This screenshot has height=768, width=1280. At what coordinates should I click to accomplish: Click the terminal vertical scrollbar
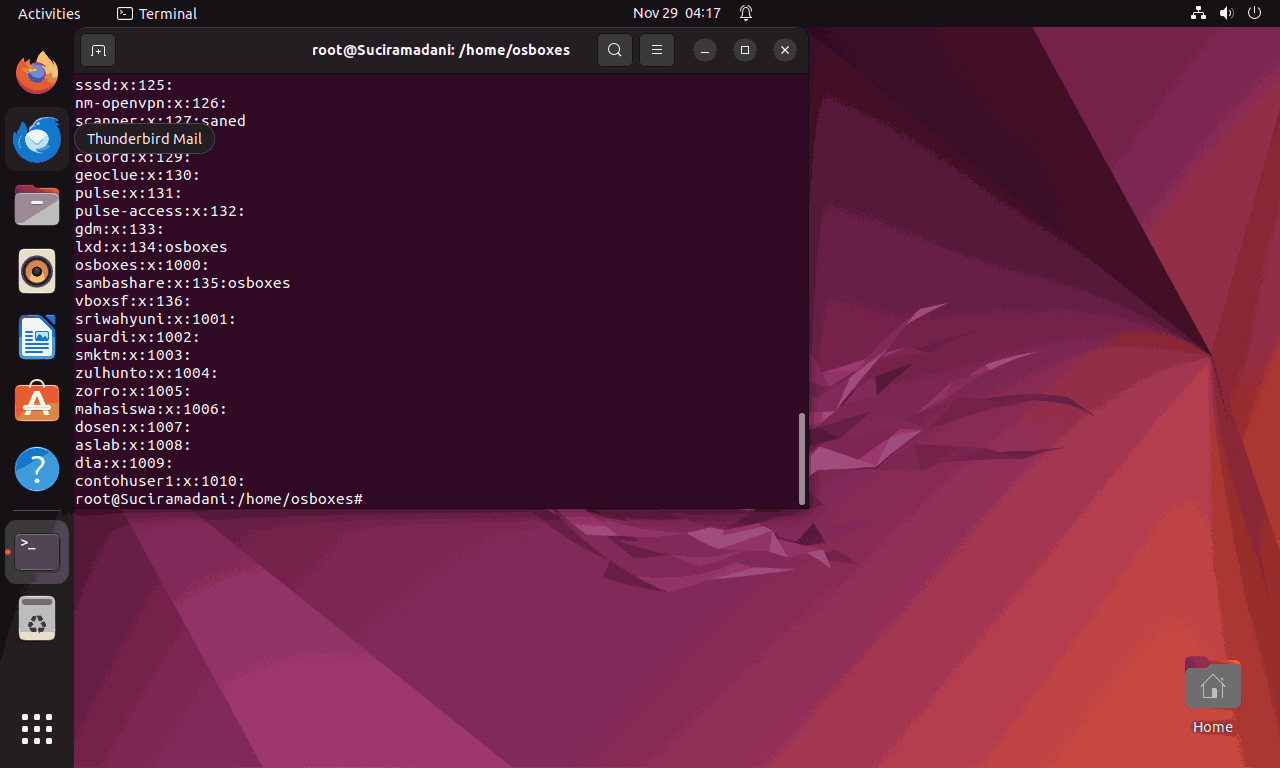coord(802,459)
